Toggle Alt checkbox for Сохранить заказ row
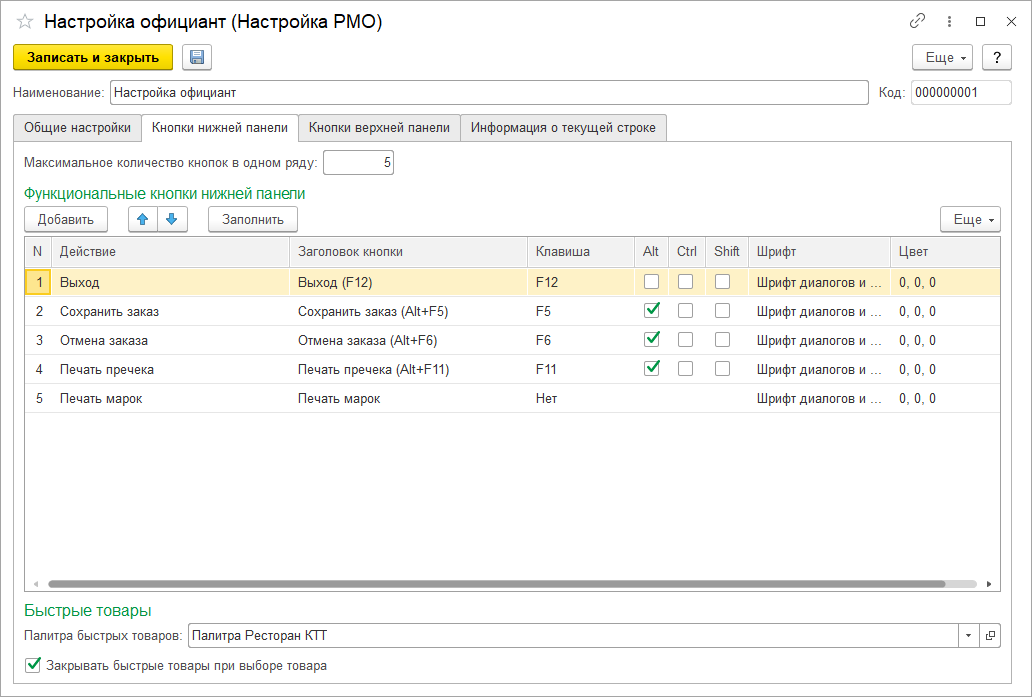 pos(652,311)
